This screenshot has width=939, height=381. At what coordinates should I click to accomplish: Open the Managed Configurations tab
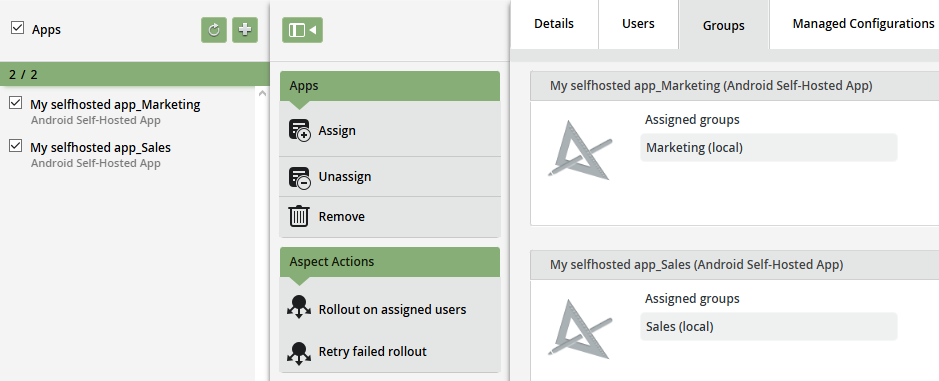click(x=863, y=24)
